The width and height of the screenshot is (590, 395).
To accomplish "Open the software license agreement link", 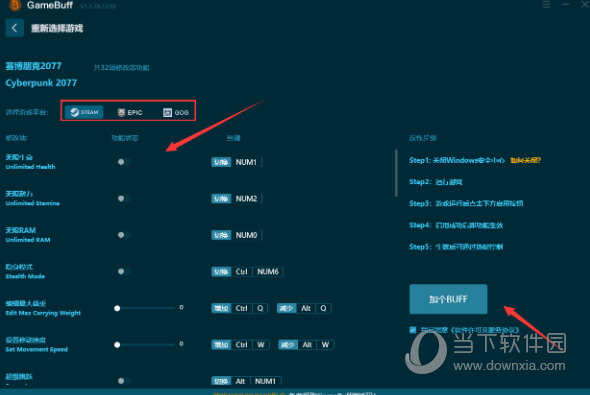I will coord(485,330).
